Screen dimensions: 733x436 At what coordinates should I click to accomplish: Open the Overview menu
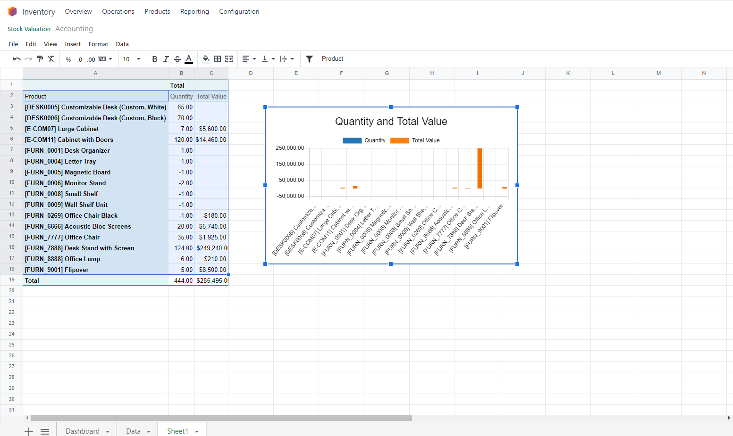coord(78,11)
